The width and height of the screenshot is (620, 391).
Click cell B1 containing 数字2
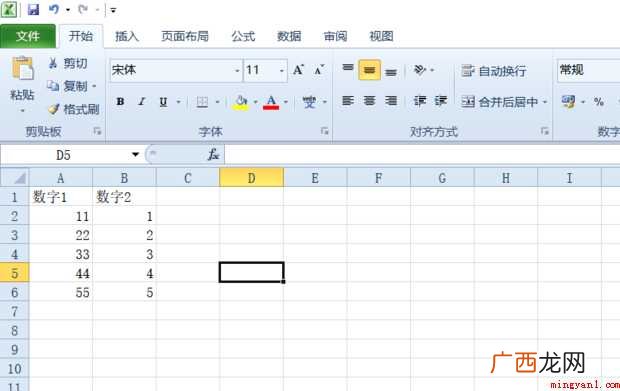(124, 196)
